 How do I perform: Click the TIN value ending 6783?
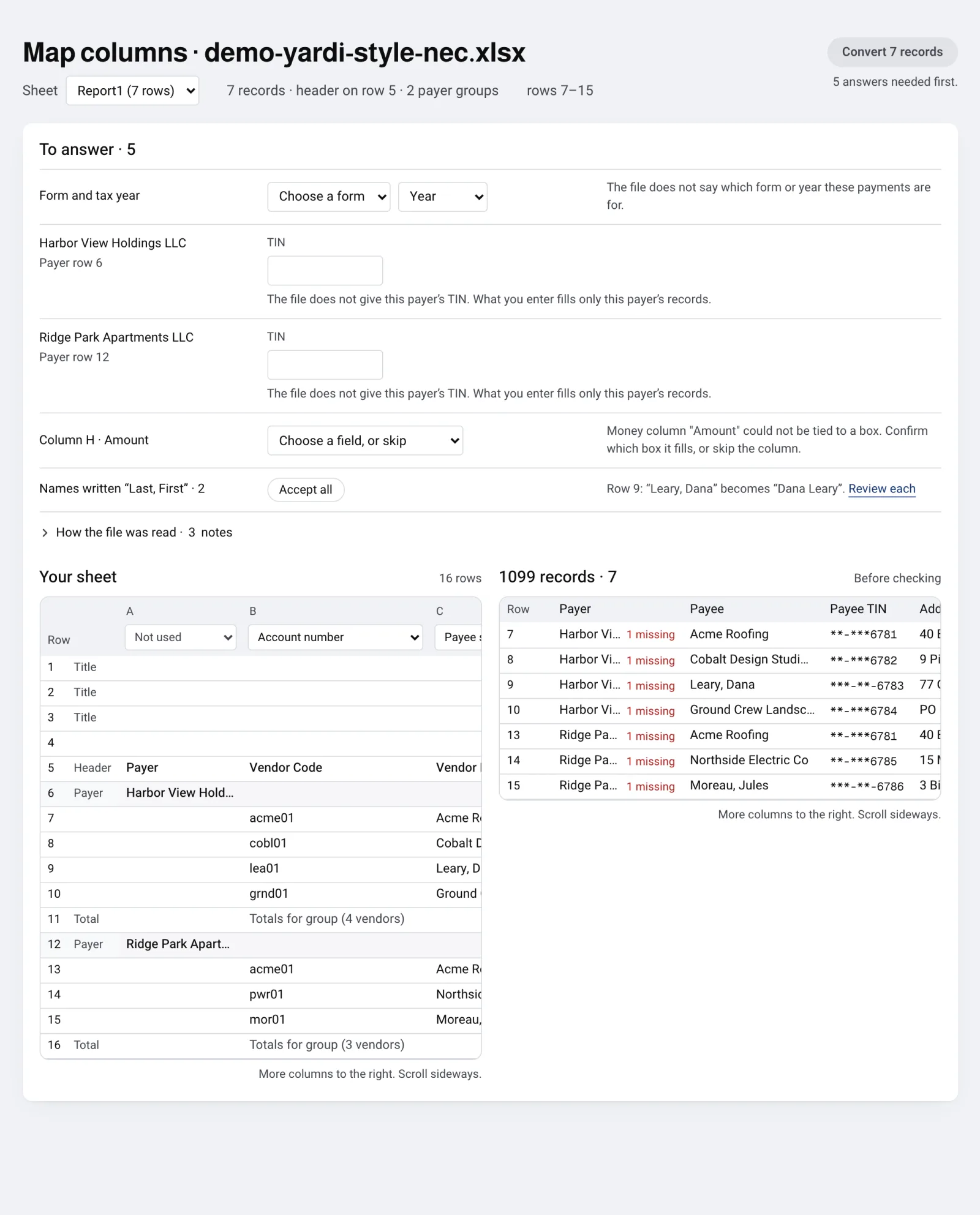[867, 685]
